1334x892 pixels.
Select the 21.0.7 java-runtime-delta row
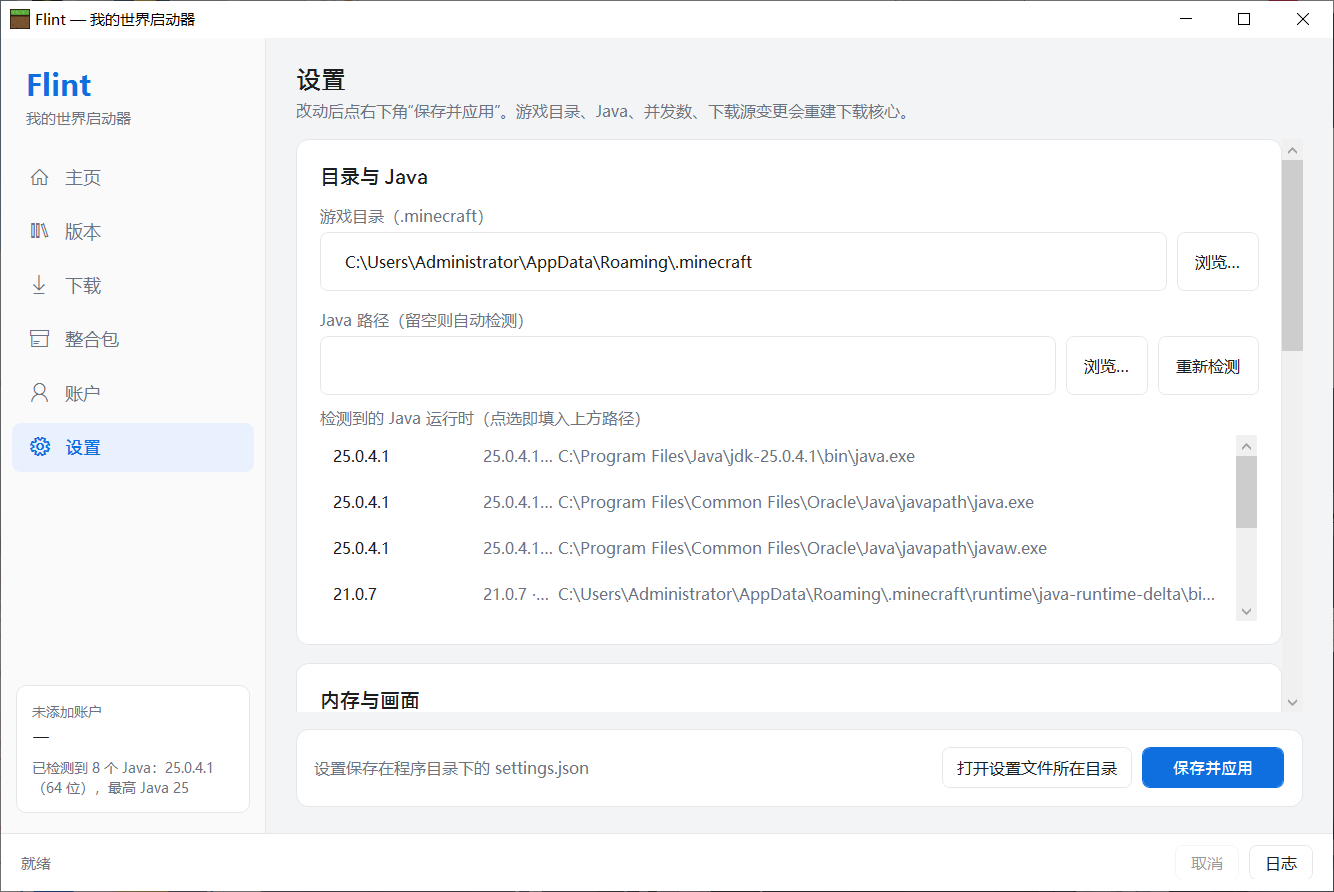point(777,594)
